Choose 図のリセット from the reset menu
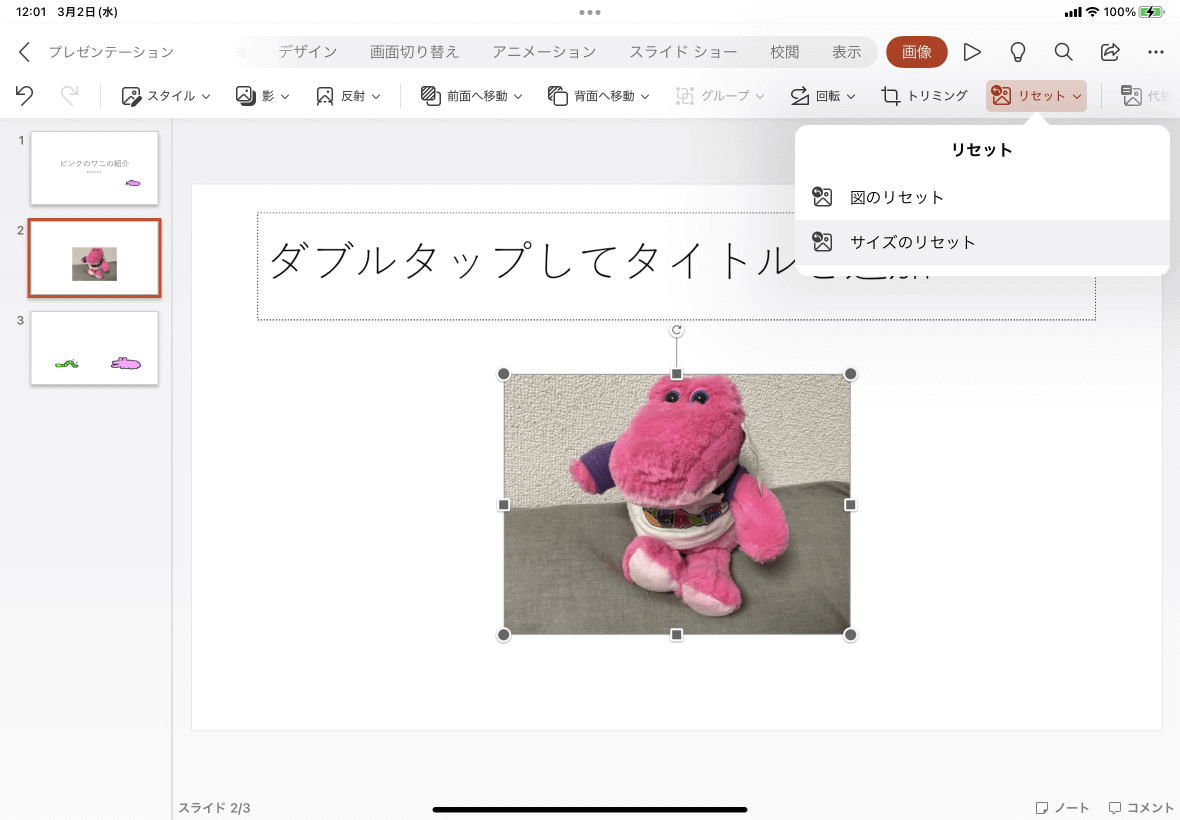Image resolution: width=1180 pixels, height=820 pixels. point(982,197)
